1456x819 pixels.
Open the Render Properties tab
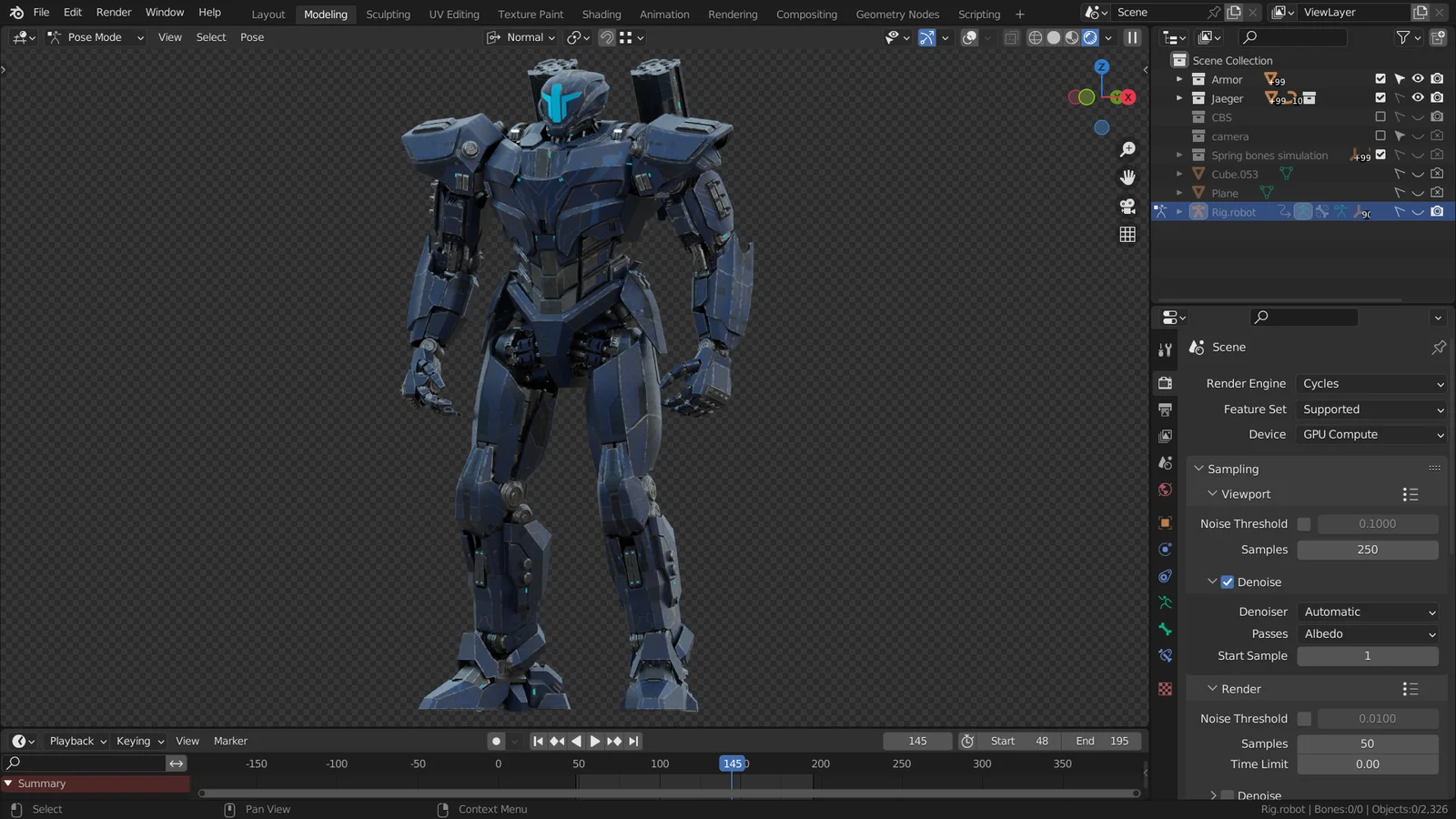pos(1165,383)
